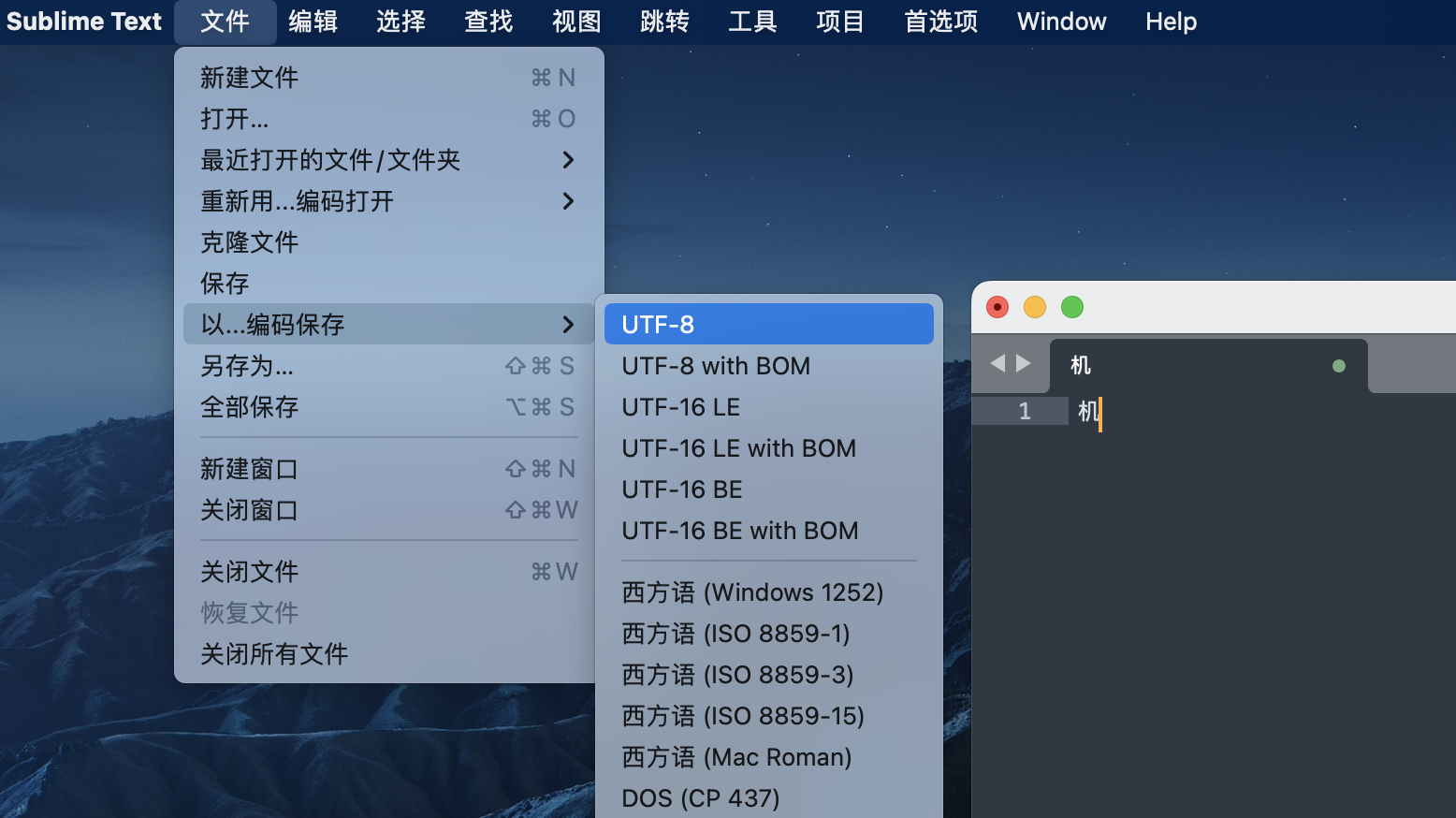This screenshot has height=818, width=1456.
Task: Choose 新建窗口 menu item
Action: tap(388, 469)
